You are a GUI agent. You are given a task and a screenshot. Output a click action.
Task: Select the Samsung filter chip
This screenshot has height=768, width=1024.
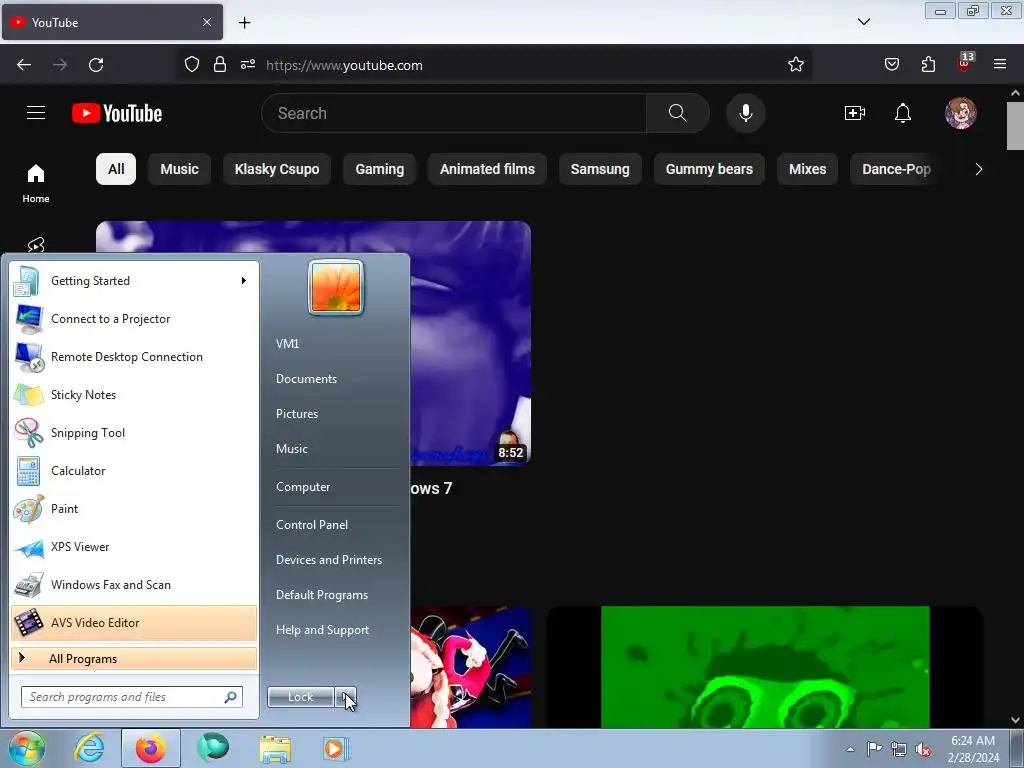click(600, 169)
